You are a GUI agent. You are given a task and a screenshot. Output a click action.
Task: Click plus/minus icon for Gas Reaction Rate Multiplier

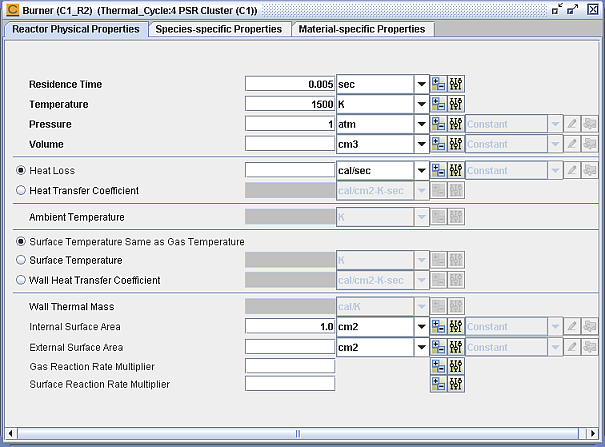point(439,366)
